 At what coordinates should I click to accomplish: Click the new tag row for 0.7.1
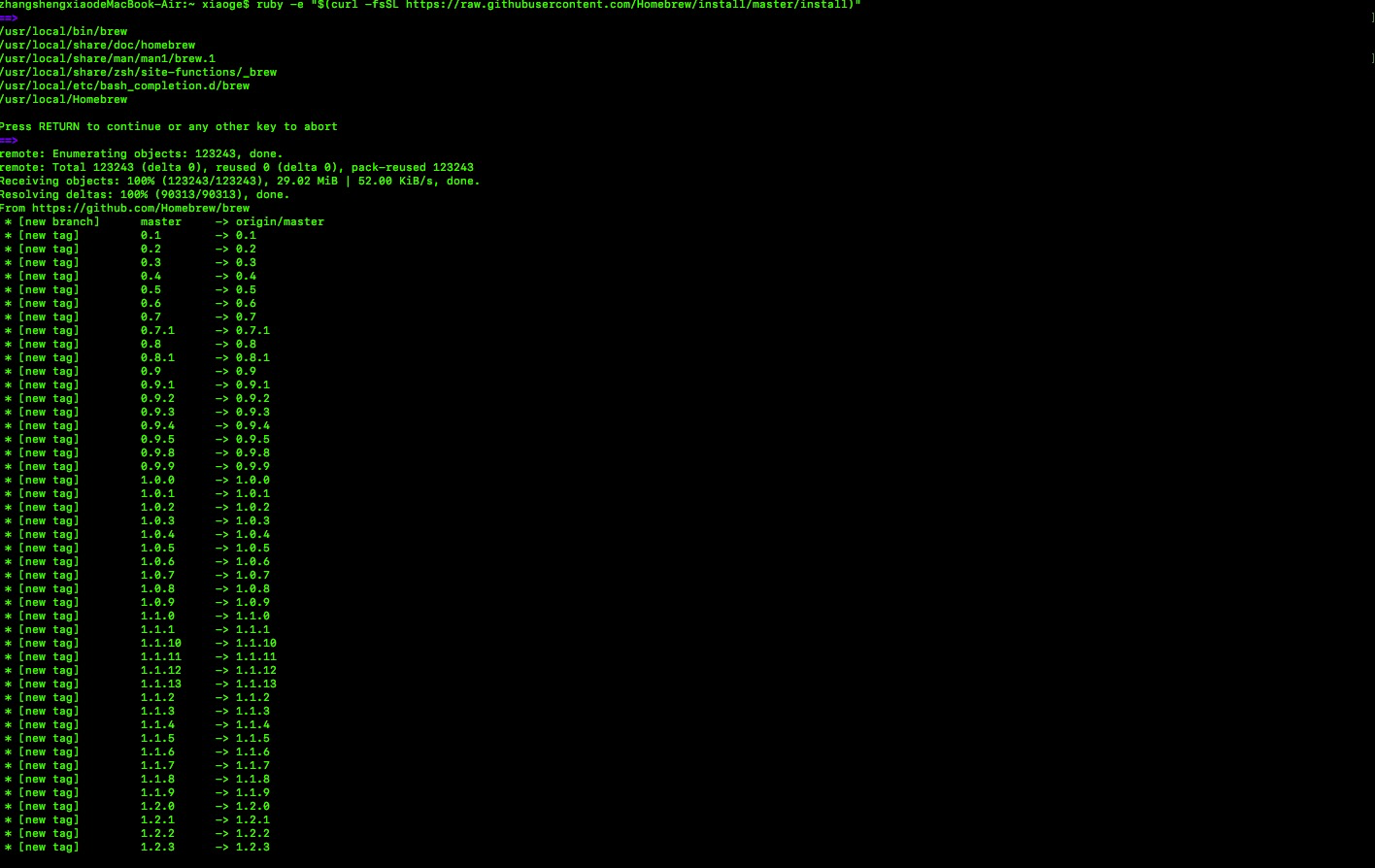137,330
